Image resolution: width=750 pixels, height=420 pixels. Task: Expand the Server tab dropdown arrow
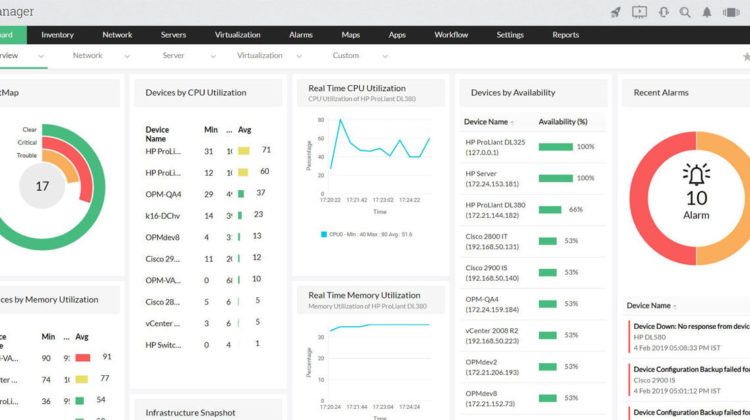(x=213, y=56)
